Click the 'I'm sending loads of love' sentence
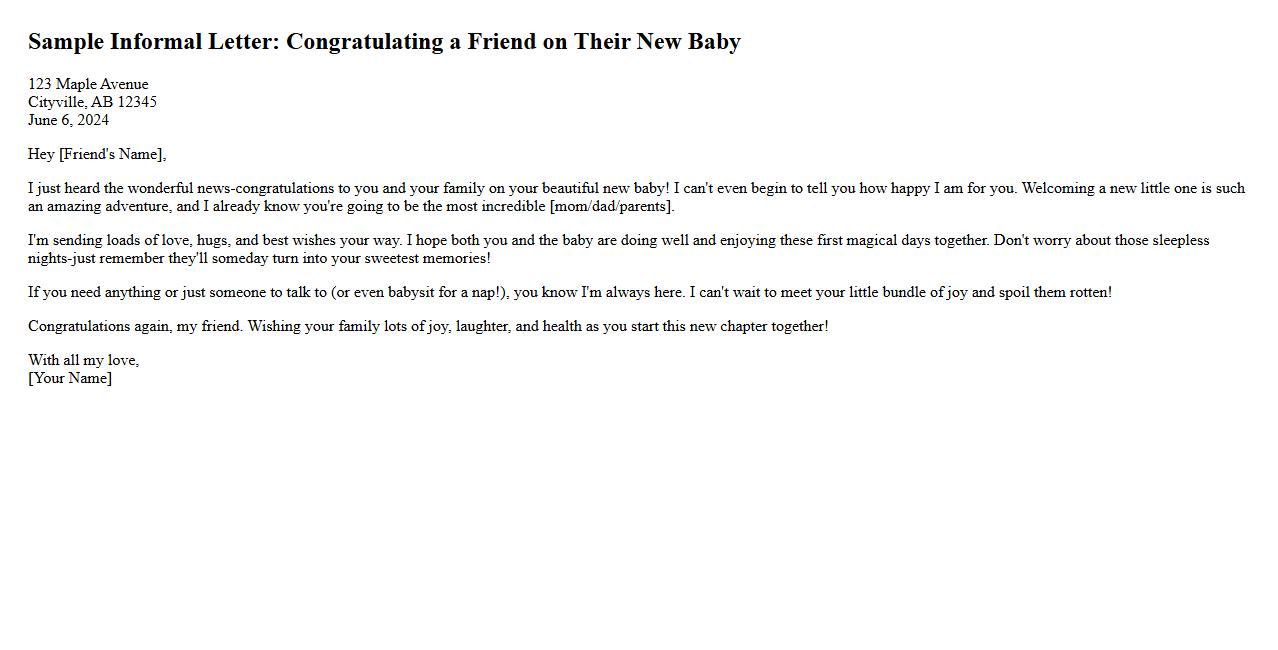 [x=112, y=240]
